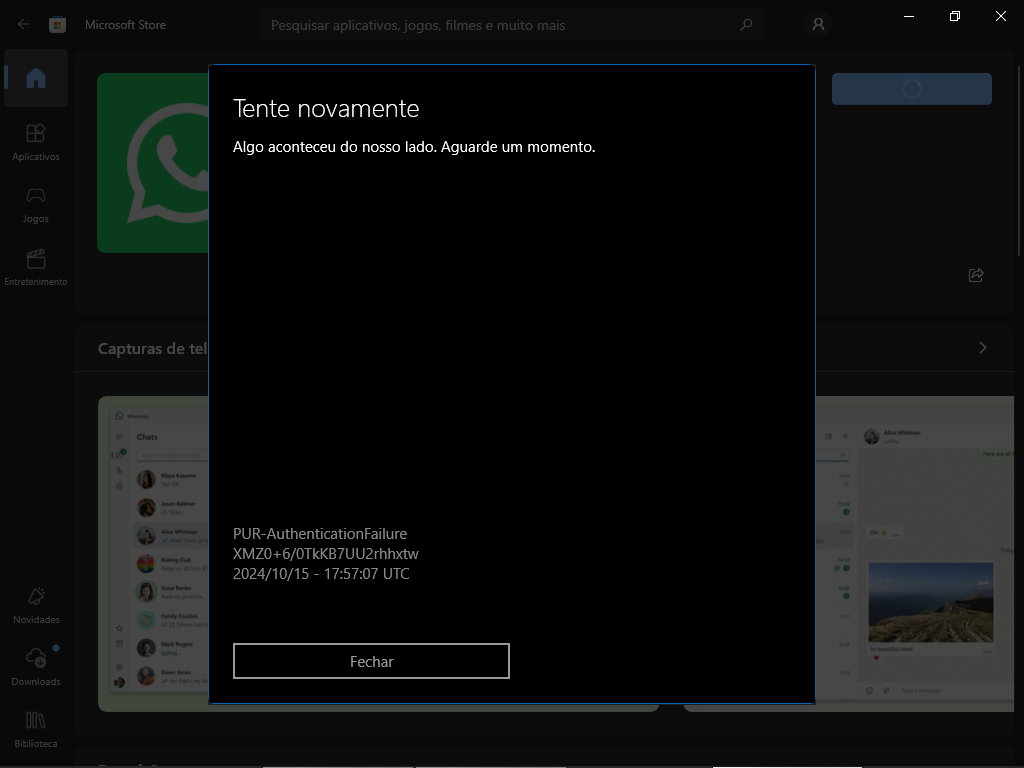Go back with the back arrow
Image resolution: width=1024 pixels, height=768 pixels.
(x=24, y=25)
